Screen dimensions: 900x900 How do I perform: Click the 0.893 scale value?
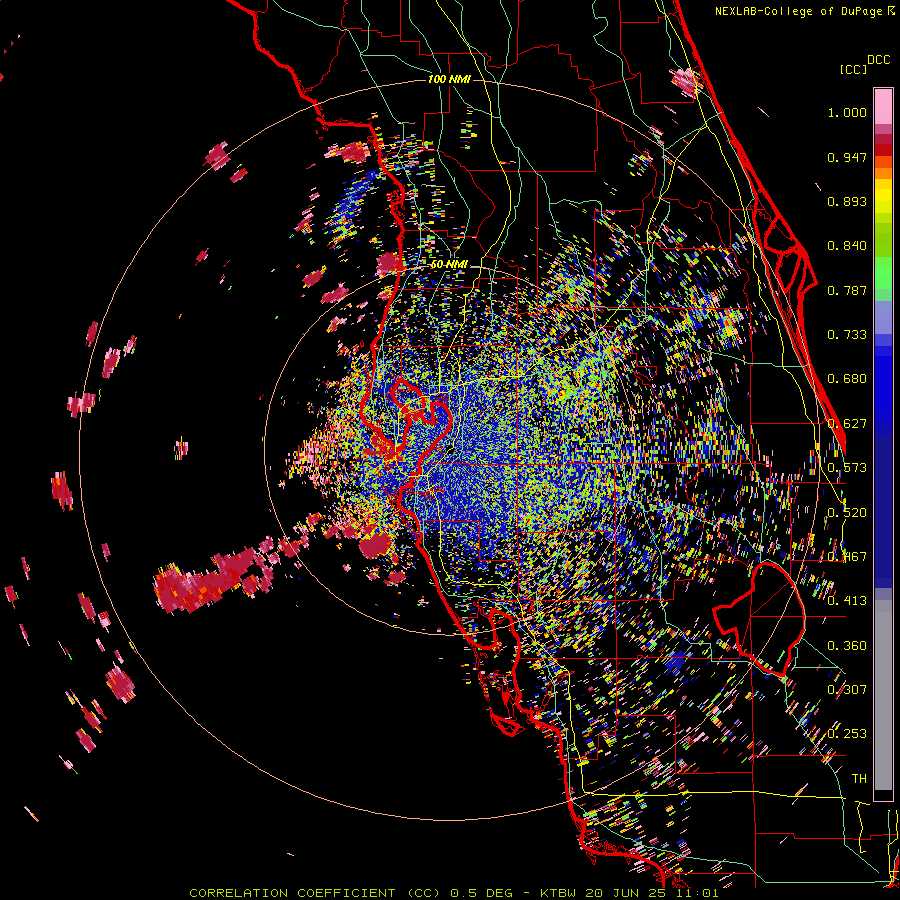847,201
